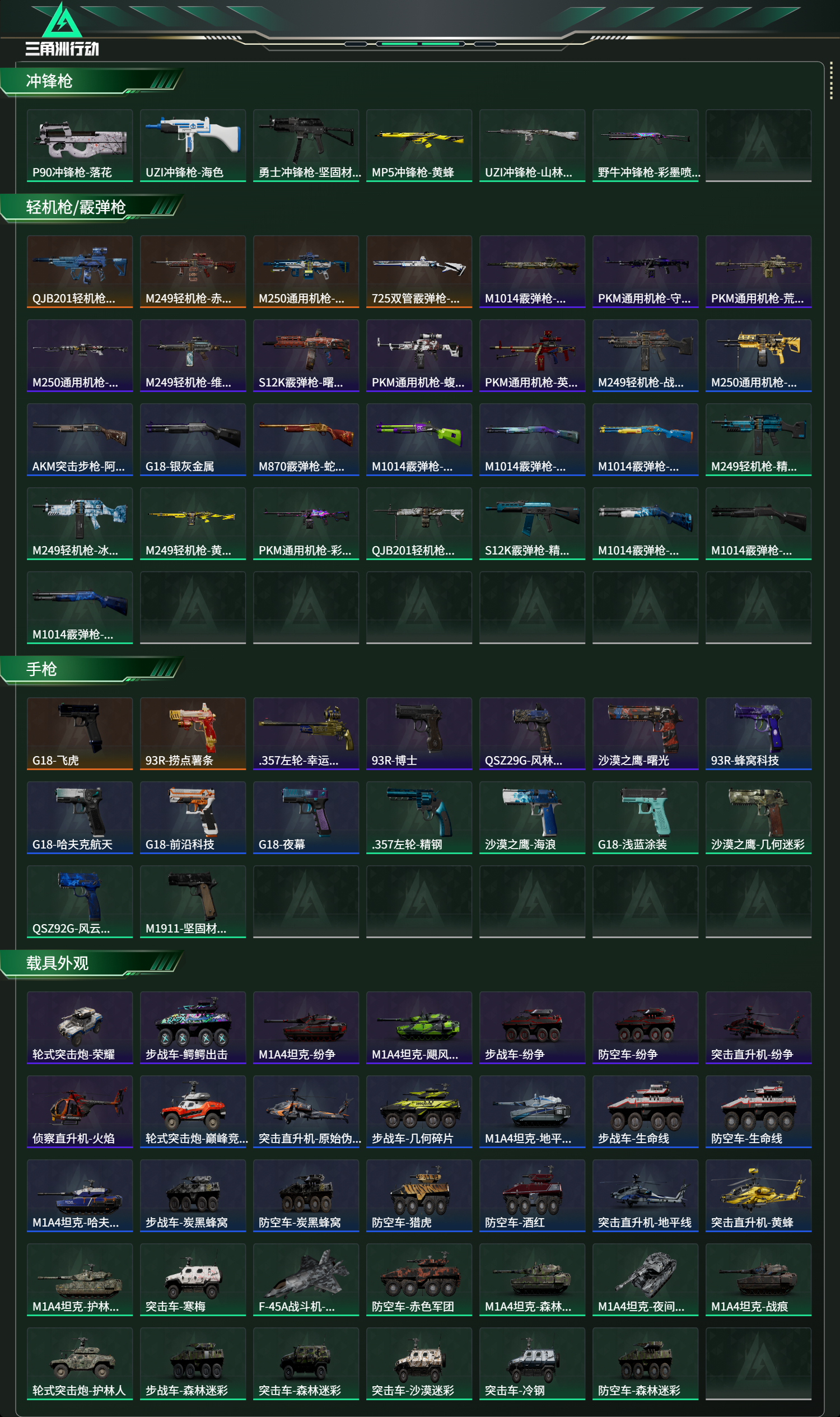Open the G18-浅蓝涂装 skin card
This screenshot has width=840, height=1417.
(645, 818)
